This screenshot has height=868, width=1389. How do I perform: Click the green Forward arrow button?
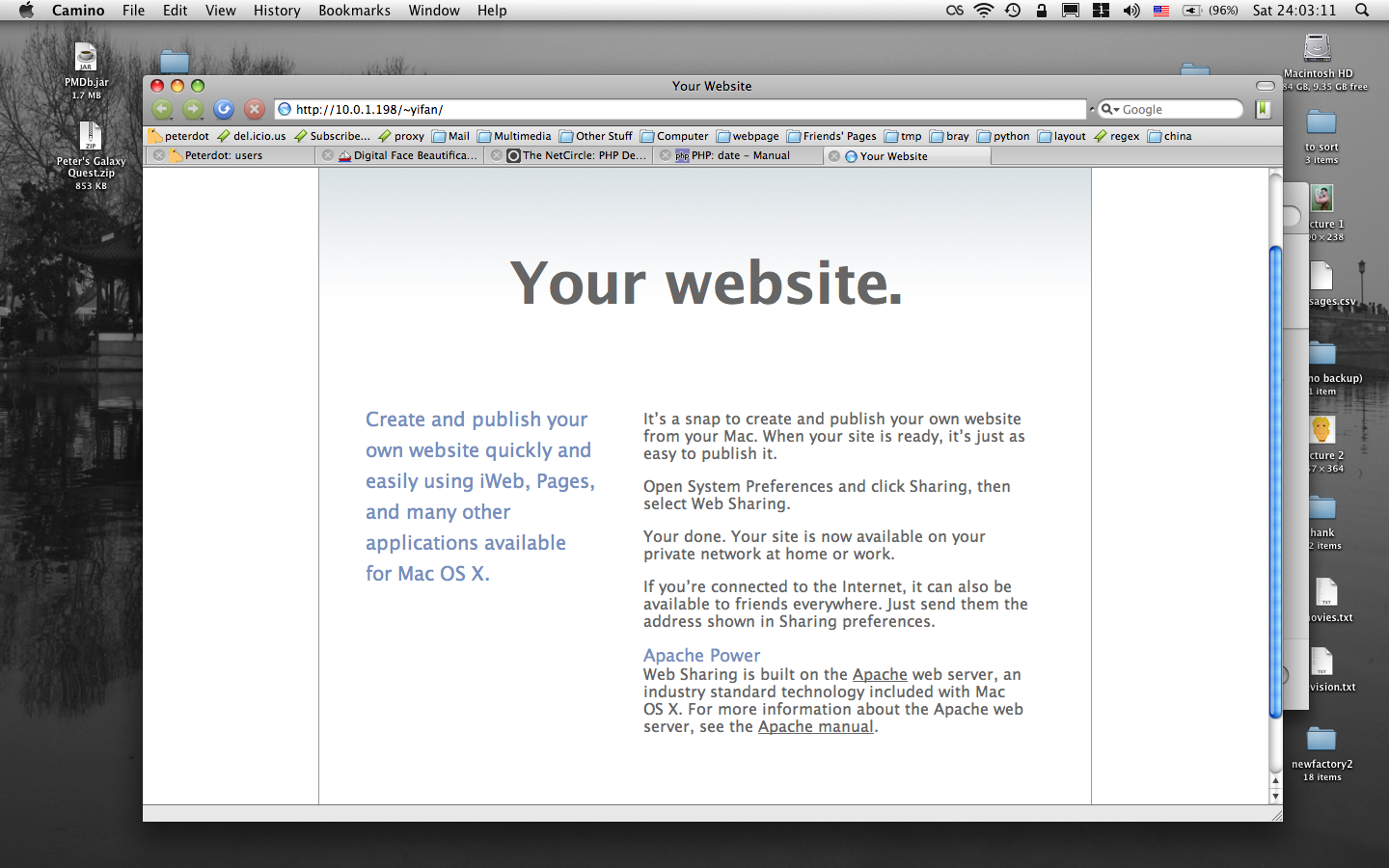(193, 109)
